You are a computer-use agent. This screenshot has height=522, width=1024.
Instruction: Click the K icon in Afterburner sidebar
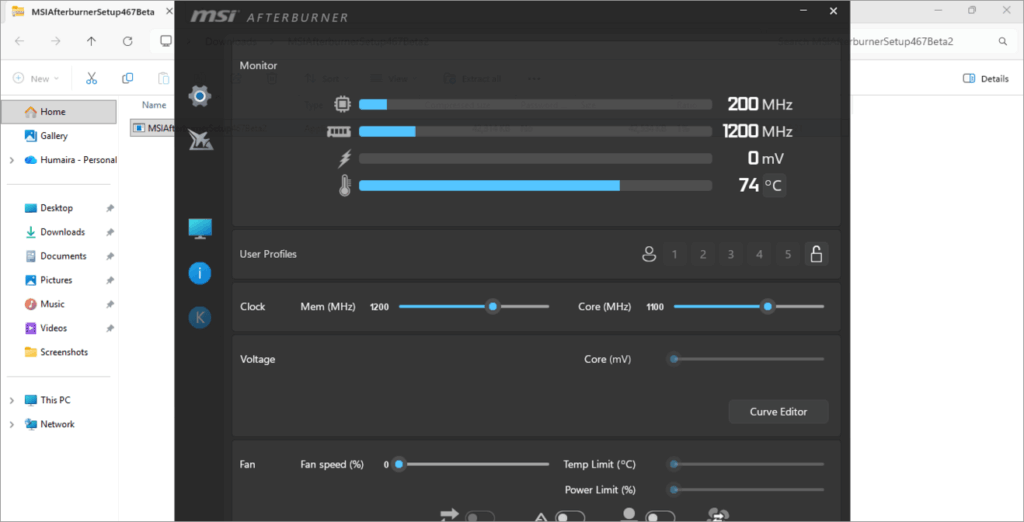[x=200, y=318]
